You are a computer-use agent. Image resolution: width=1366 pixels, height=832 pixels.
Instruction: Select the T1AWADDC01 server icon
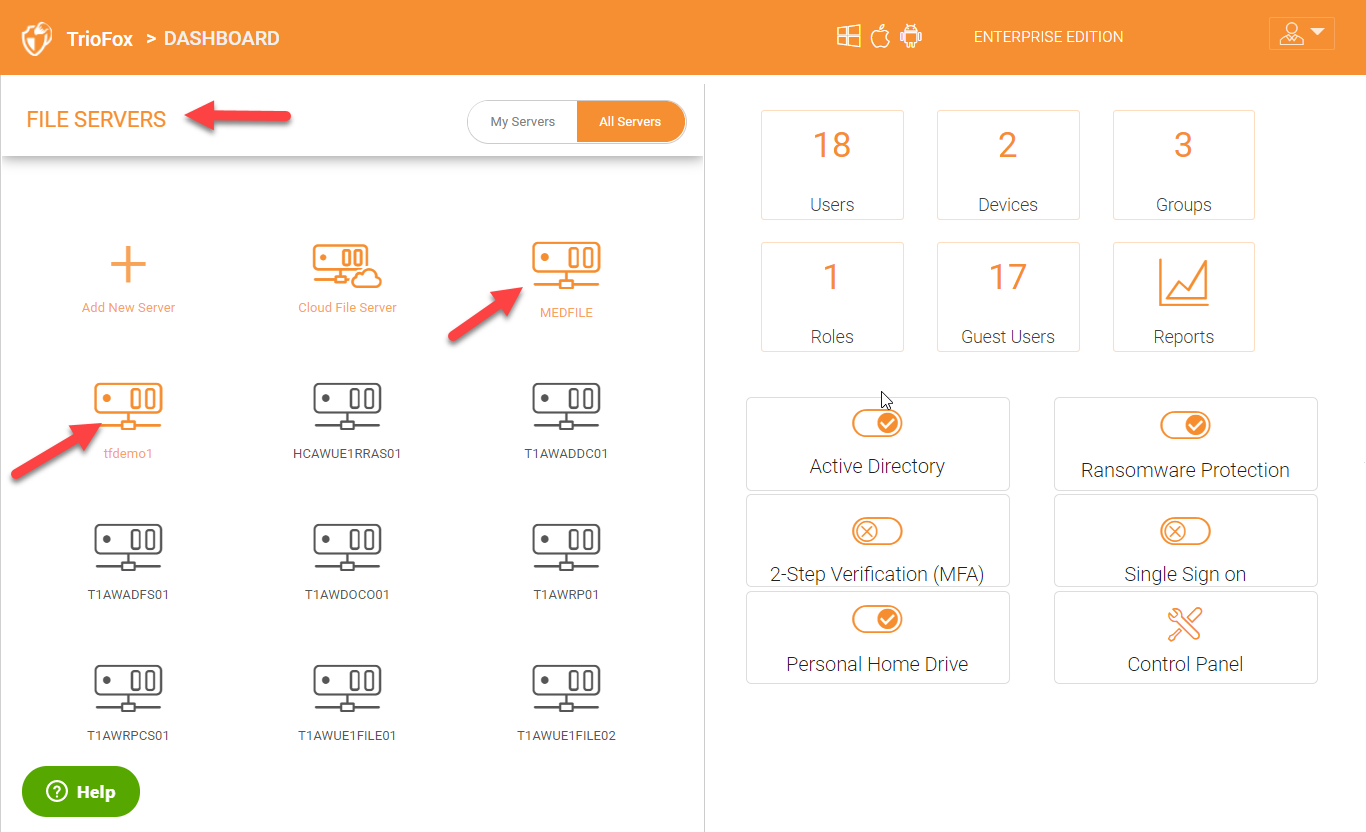click(x=566, y=408)
